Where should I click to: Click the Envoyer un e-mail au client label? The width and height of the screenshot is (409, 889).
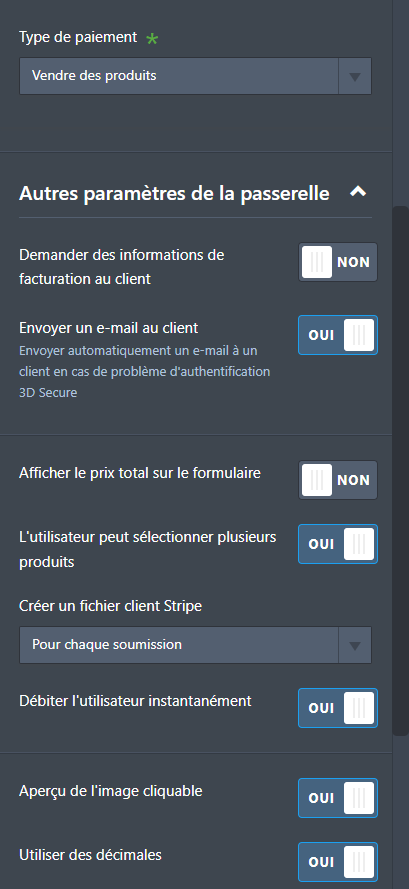(x=109, y=328)
